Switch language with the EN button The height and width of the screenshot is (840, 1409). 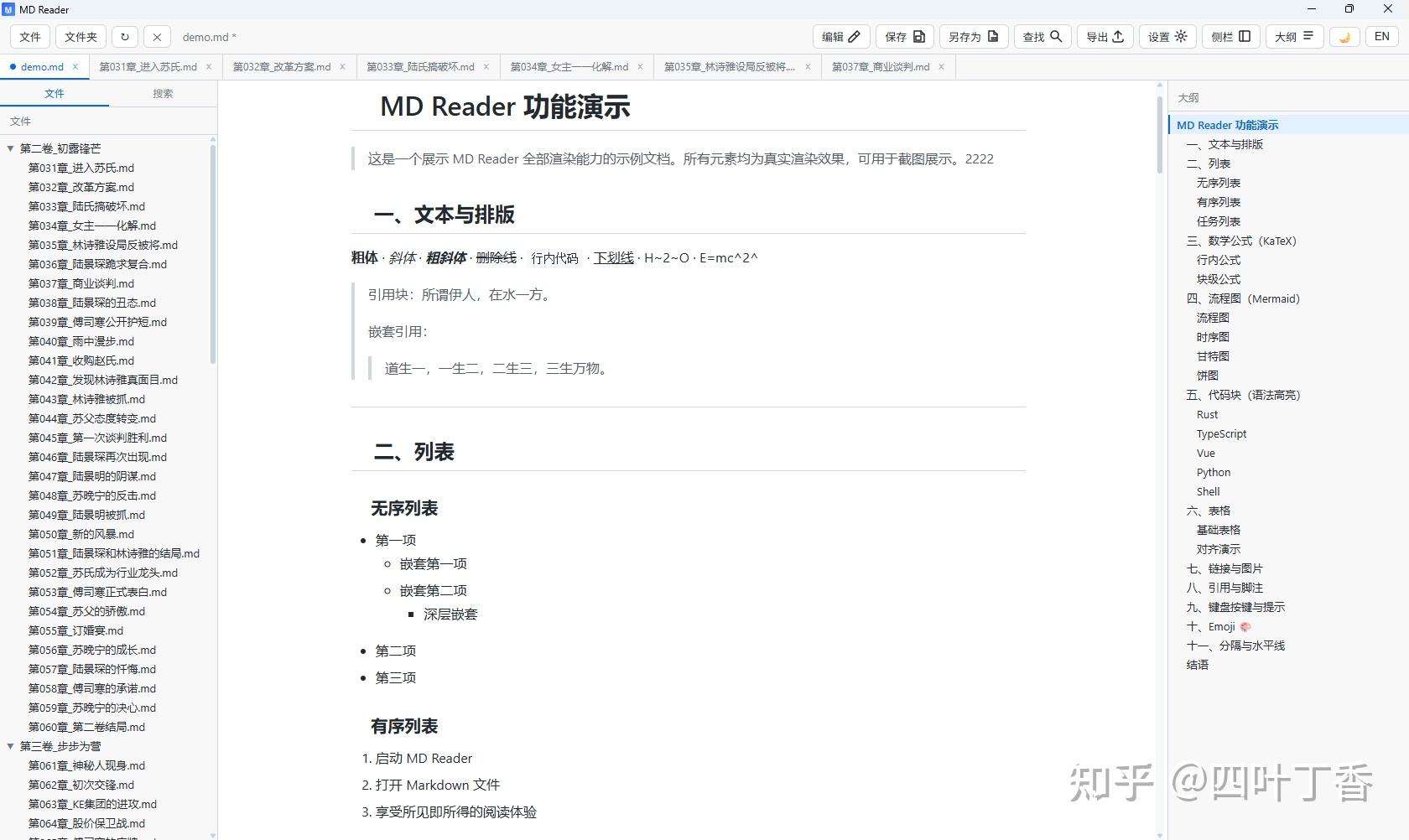[x=1382, y=37]
